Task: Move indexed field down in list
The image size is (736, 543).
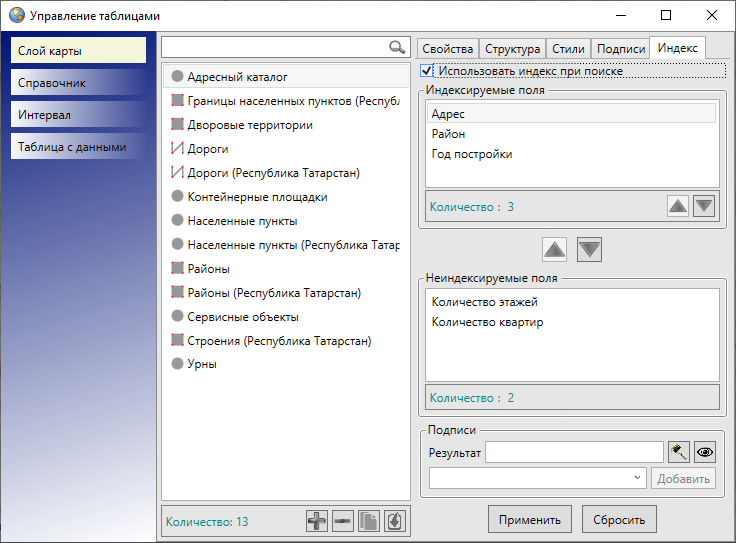Action: (x=704, y=206)
